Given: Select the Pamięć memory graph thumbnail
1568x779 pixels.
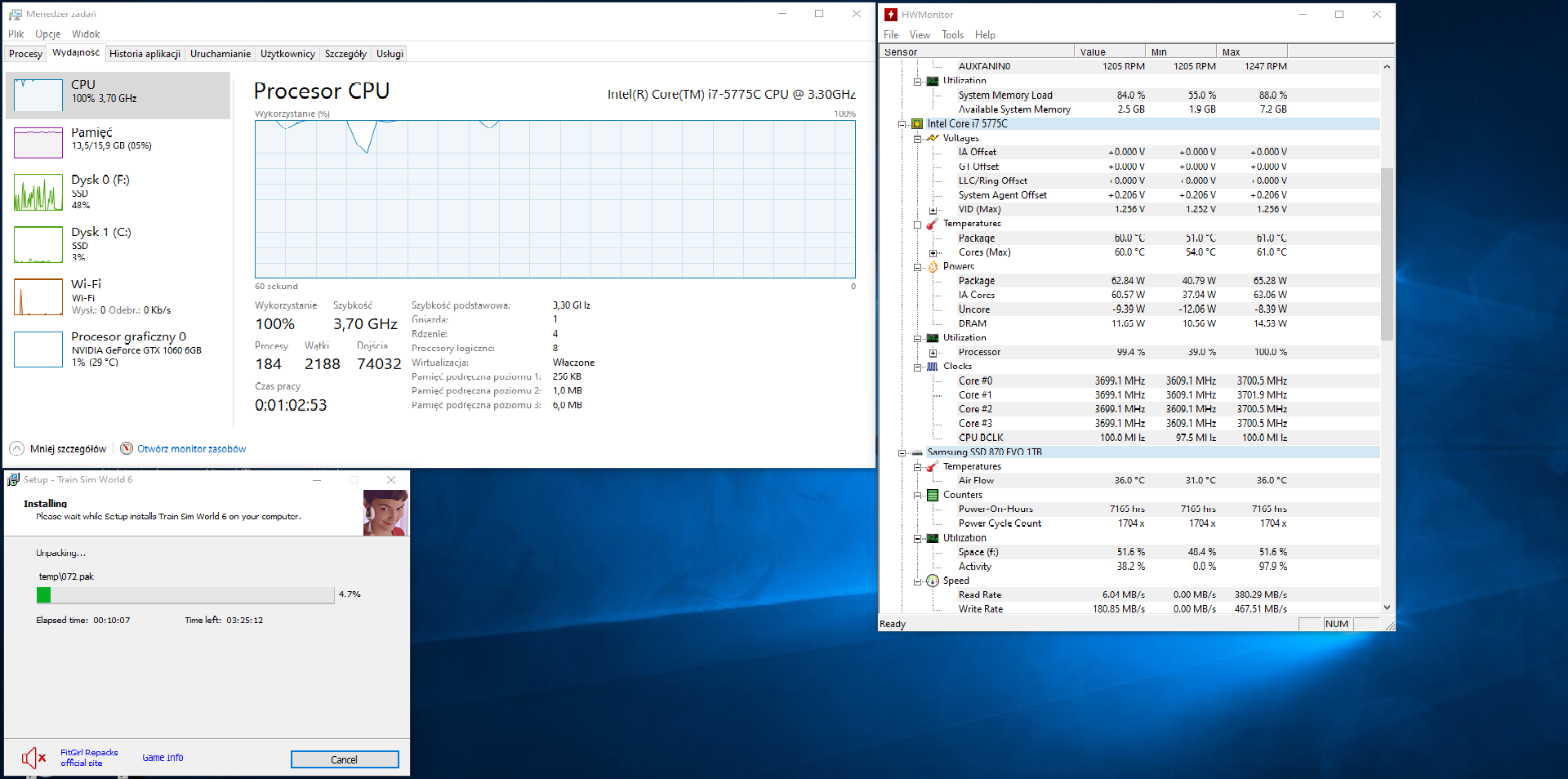Looking at the screenshot, I should 38,143.
